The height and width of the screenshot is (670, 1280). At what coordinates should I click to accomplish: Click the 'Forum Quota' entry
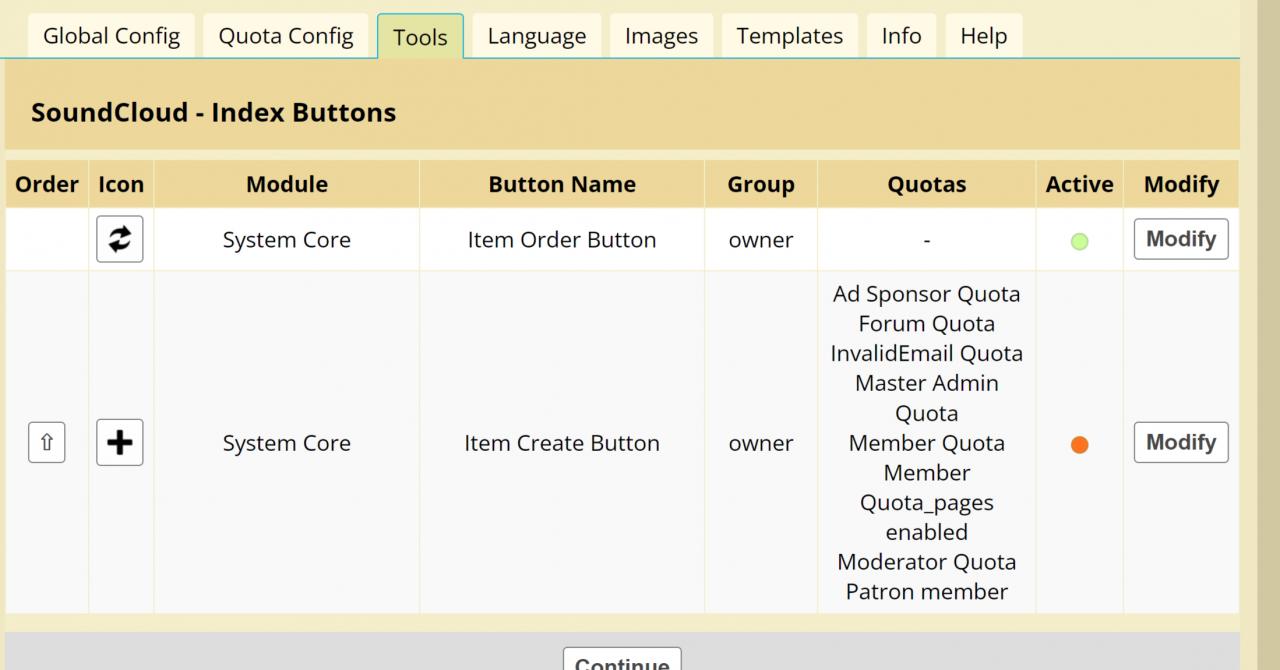pos(927,324)
